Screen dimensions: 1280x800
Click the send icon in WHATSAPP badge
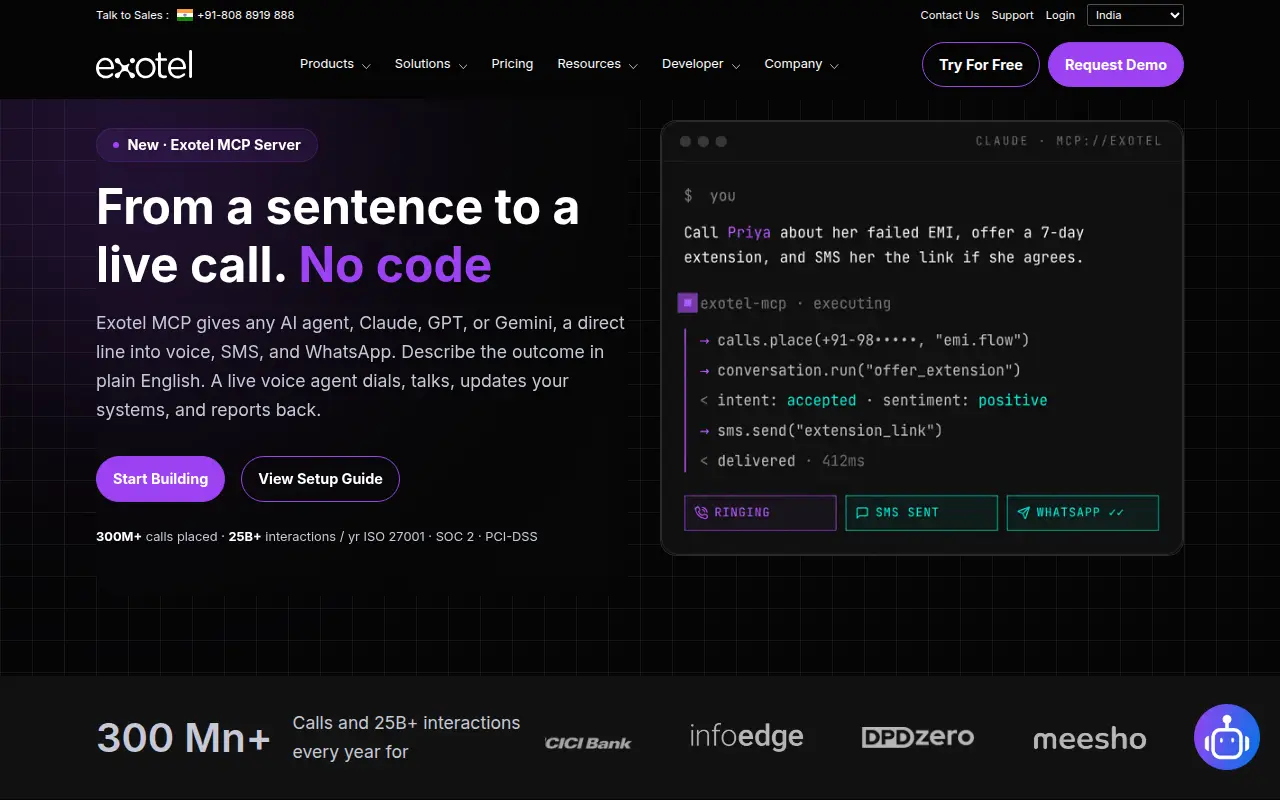[1024, 513]
